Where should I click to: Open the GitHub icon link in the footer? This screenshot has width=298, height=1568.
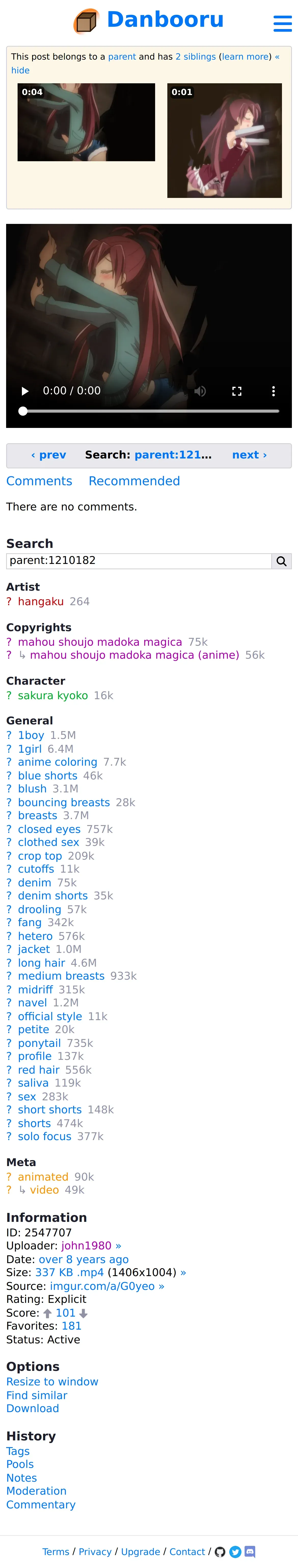coord(220,1551)
